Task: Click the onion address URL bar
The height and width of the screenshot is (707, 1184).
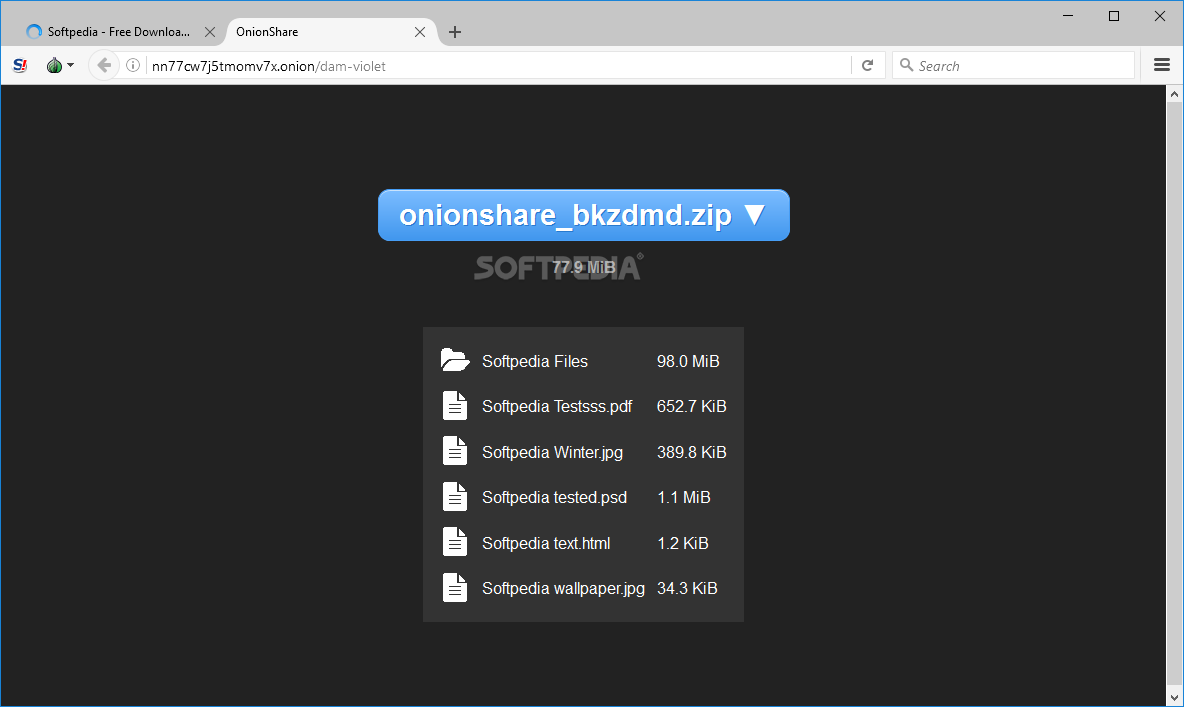Action: click(498, 66)
